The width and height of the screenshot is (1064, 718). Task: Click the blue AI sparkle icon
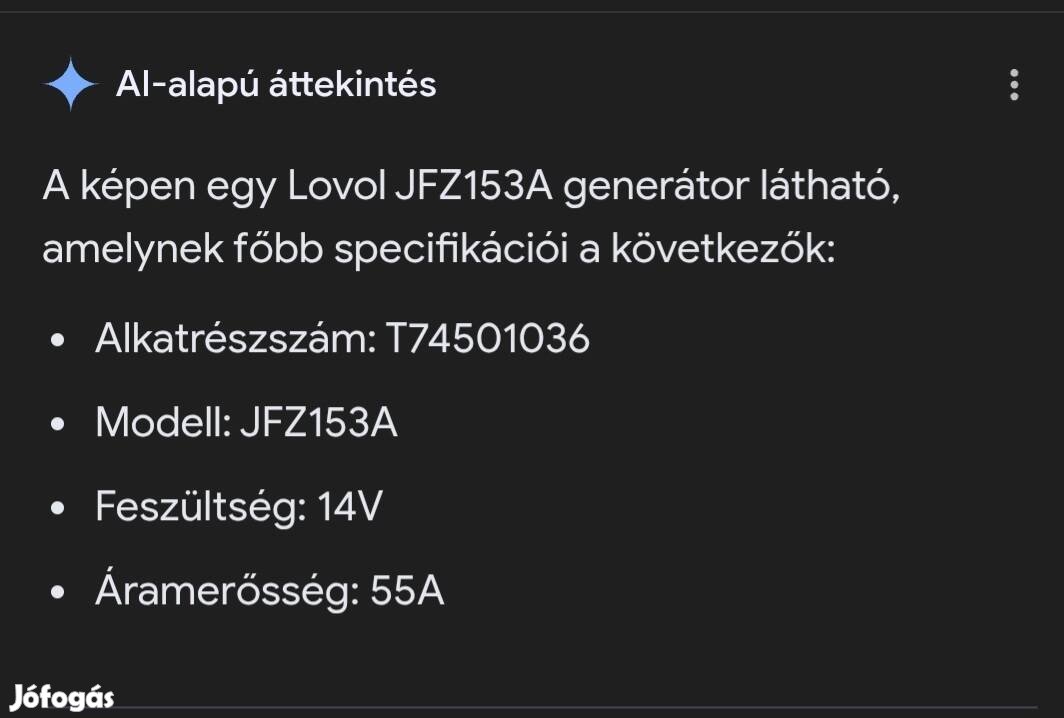tap(70, 85)
